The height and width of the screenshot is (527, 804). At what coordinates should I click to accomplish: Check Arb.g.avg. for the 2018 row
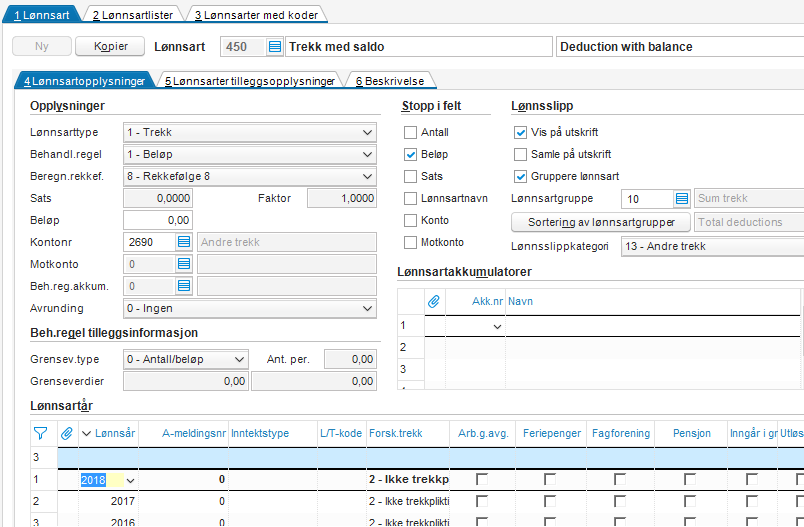coord(482,479)
